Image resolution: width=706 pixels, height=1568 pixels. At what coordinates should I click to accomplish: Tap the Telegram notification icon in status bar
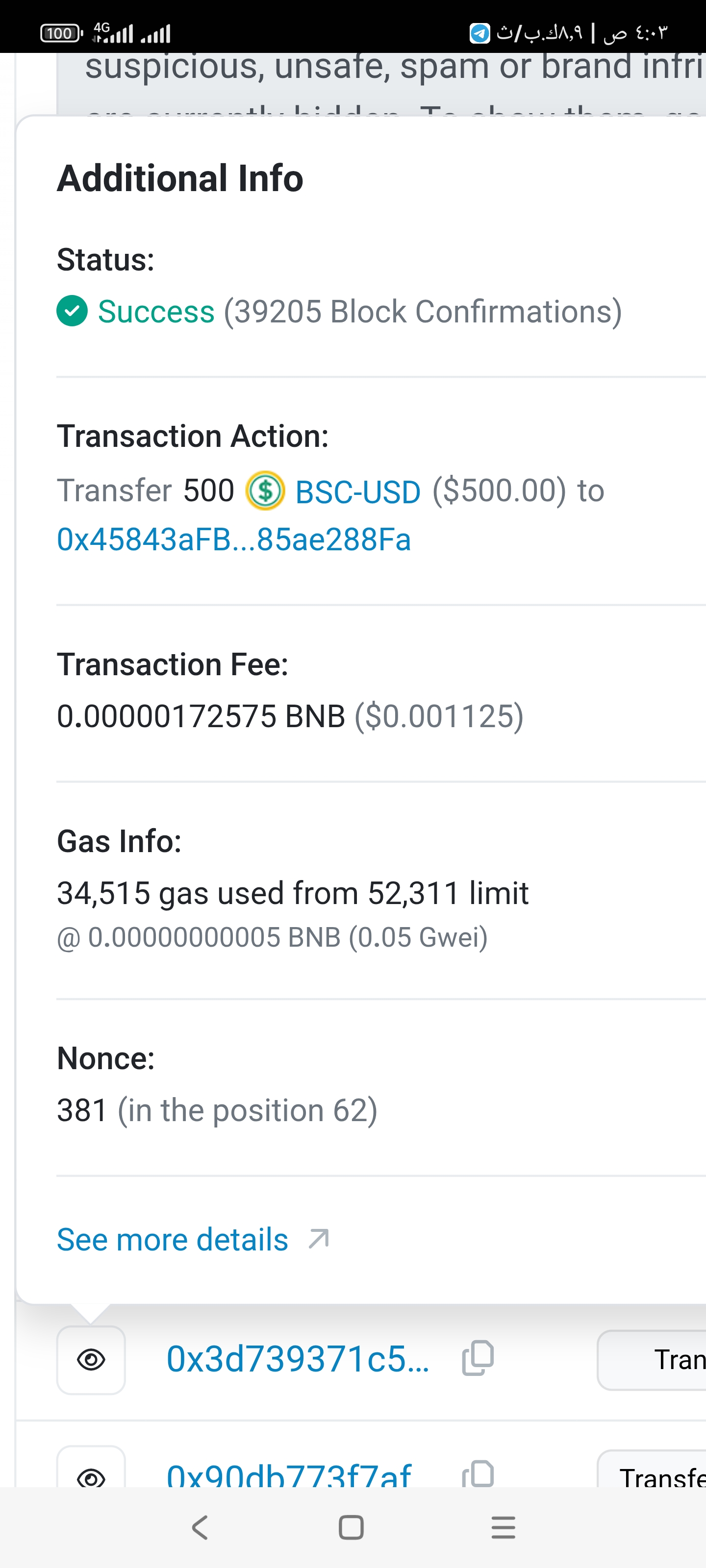point(479,33)
